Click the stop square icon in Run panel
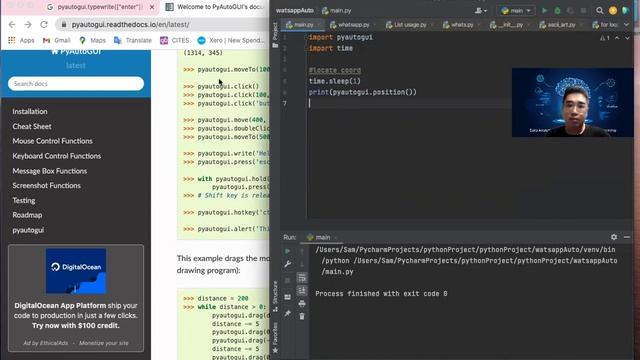This screenshot has width=640, height=360. pyautogui.click(x=287, y=280)
